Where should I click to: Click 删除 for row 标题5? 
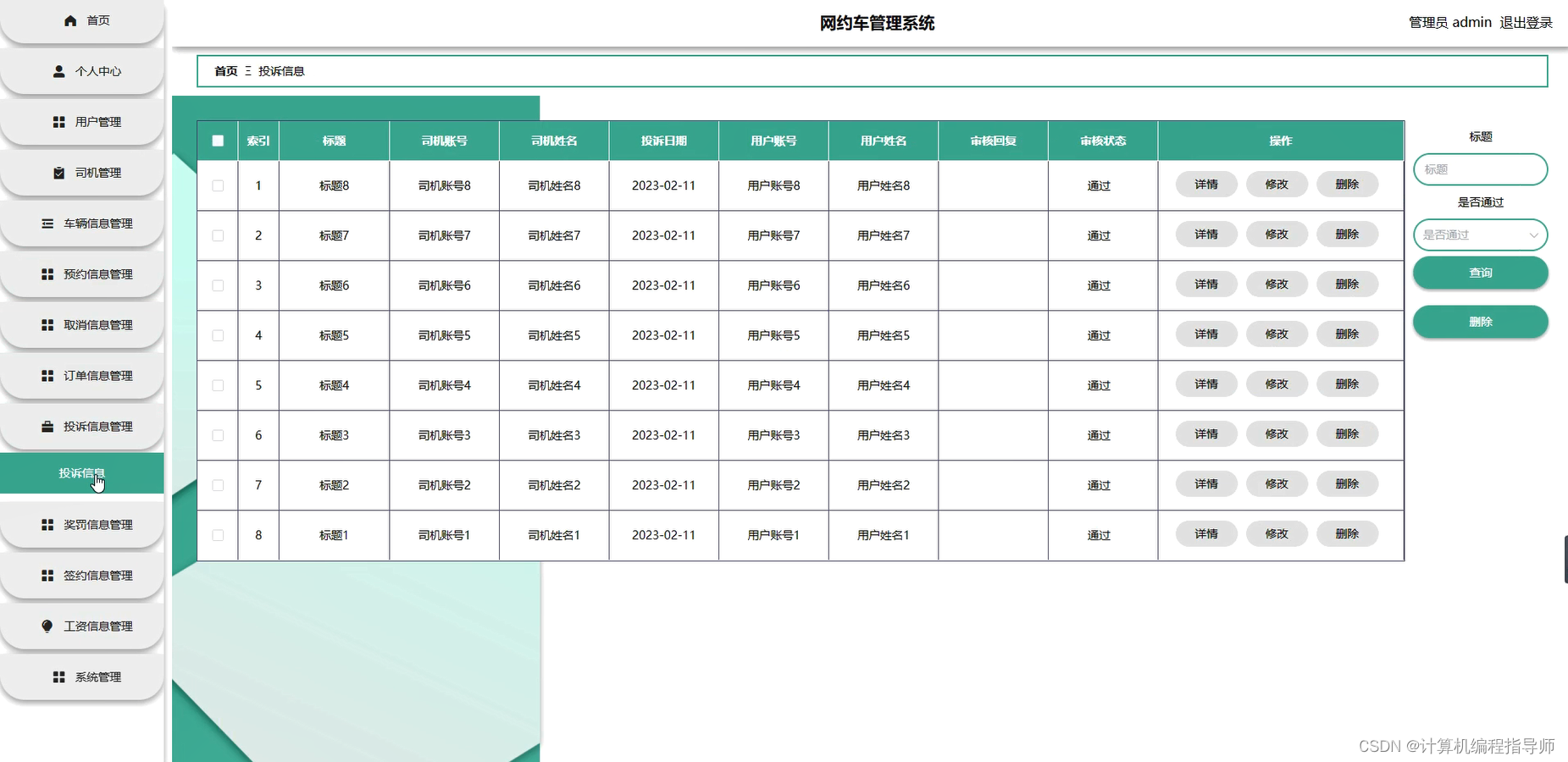[1347, 334]
